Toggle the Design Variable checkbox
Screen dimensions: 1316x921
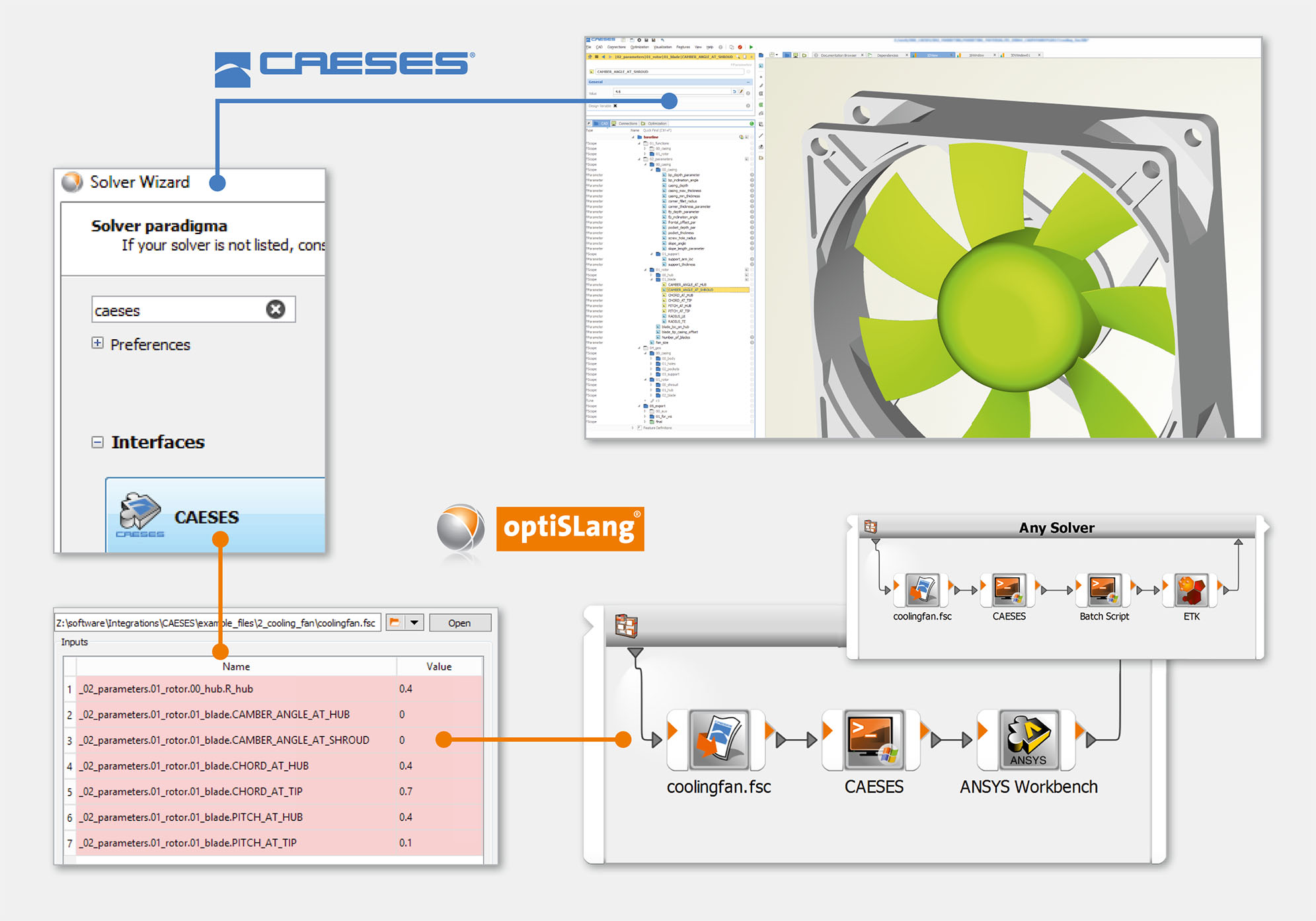click(615, 106)
